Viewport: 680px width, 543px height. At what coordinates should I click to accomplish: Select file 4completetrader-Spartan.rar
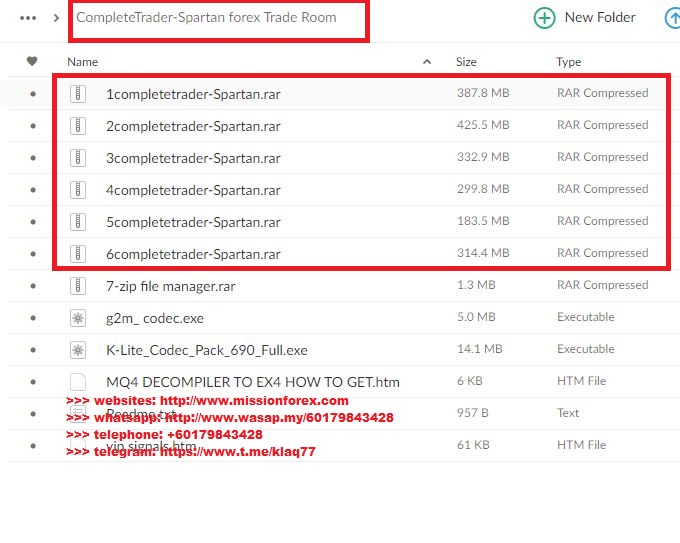tap(193, 190)
